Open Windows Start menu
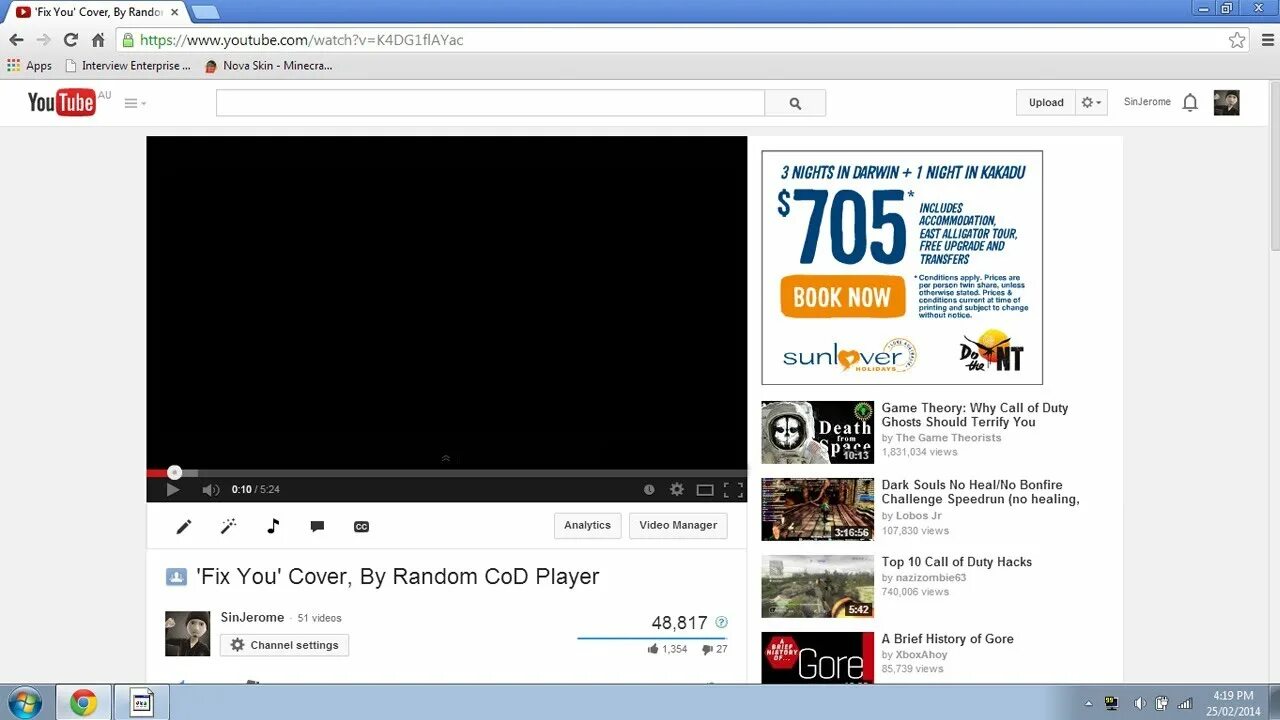 click(24, 703)
